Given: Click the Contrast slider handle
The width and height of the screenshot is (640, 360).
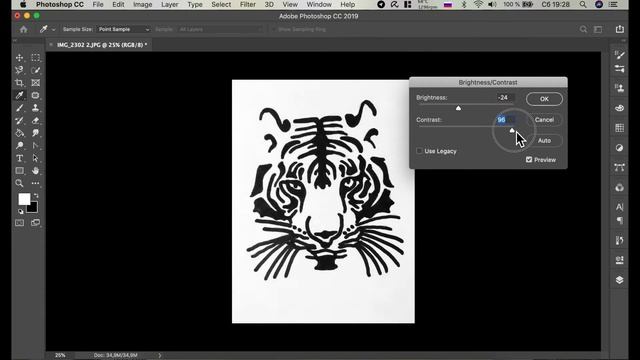Looking at the screenshot, I should tap(512, 130).
